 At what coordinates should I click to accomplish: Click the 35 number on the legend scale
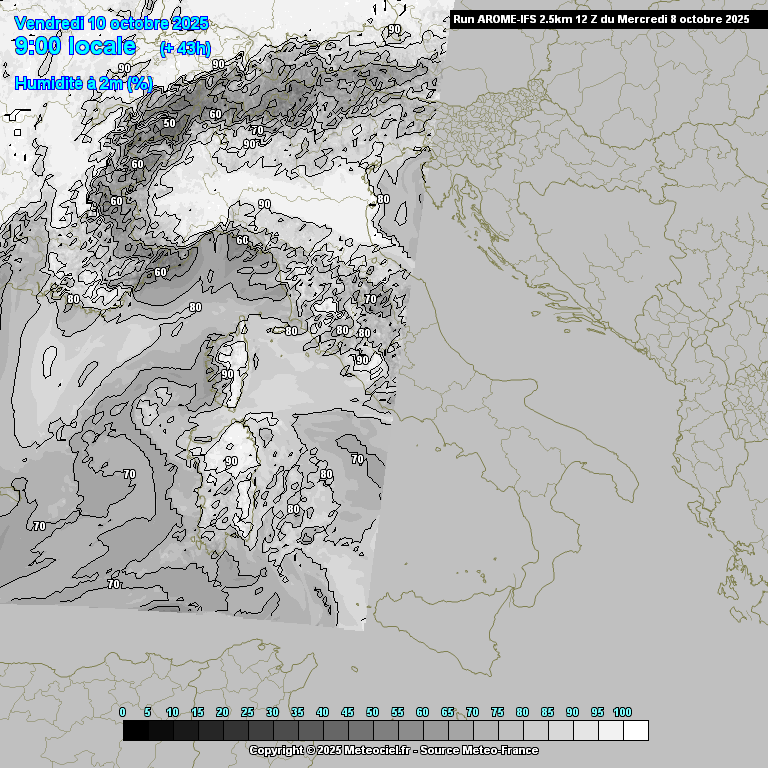[x=297, y=712]
